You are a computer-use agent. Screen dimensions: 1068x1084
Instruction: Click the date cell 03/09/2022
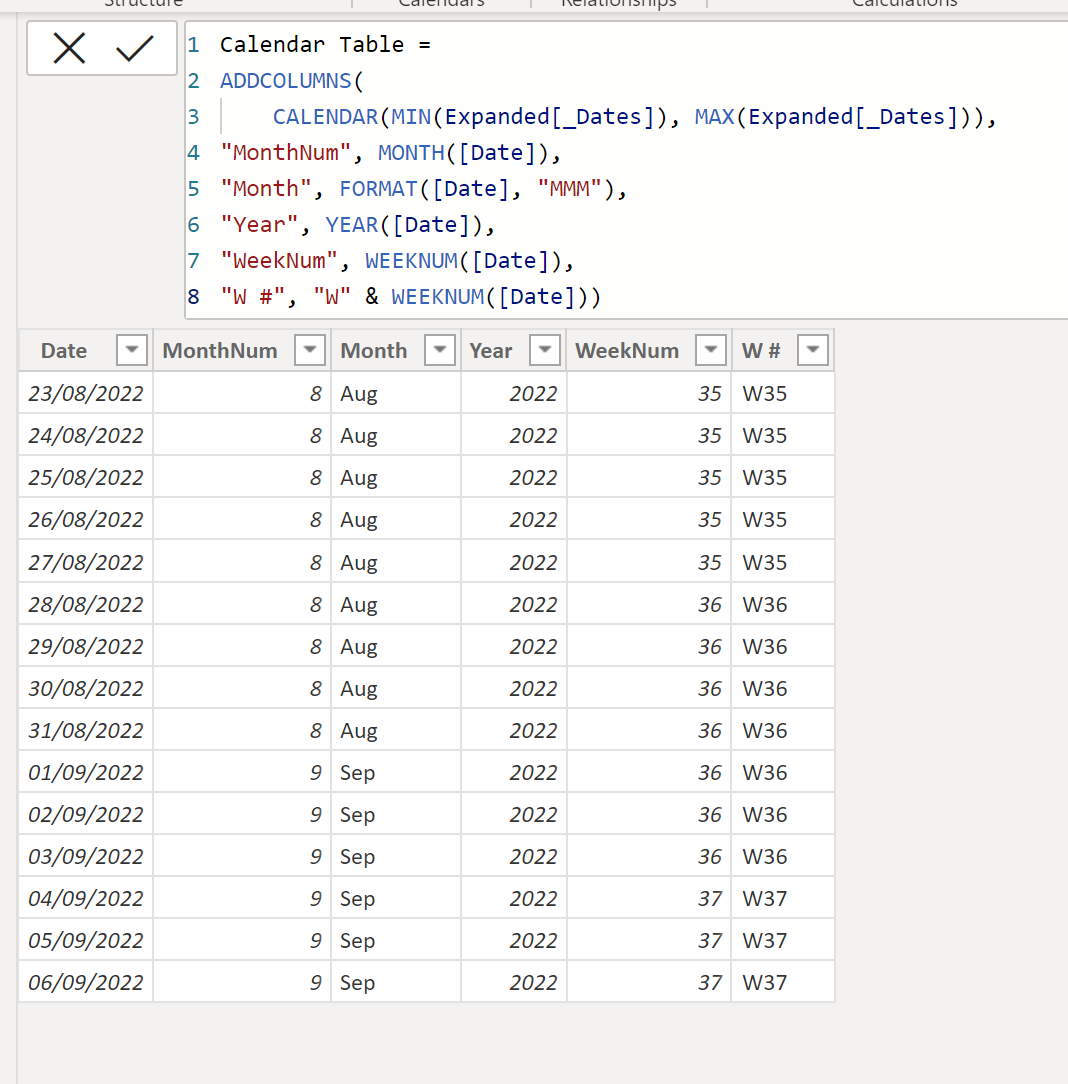86,857
